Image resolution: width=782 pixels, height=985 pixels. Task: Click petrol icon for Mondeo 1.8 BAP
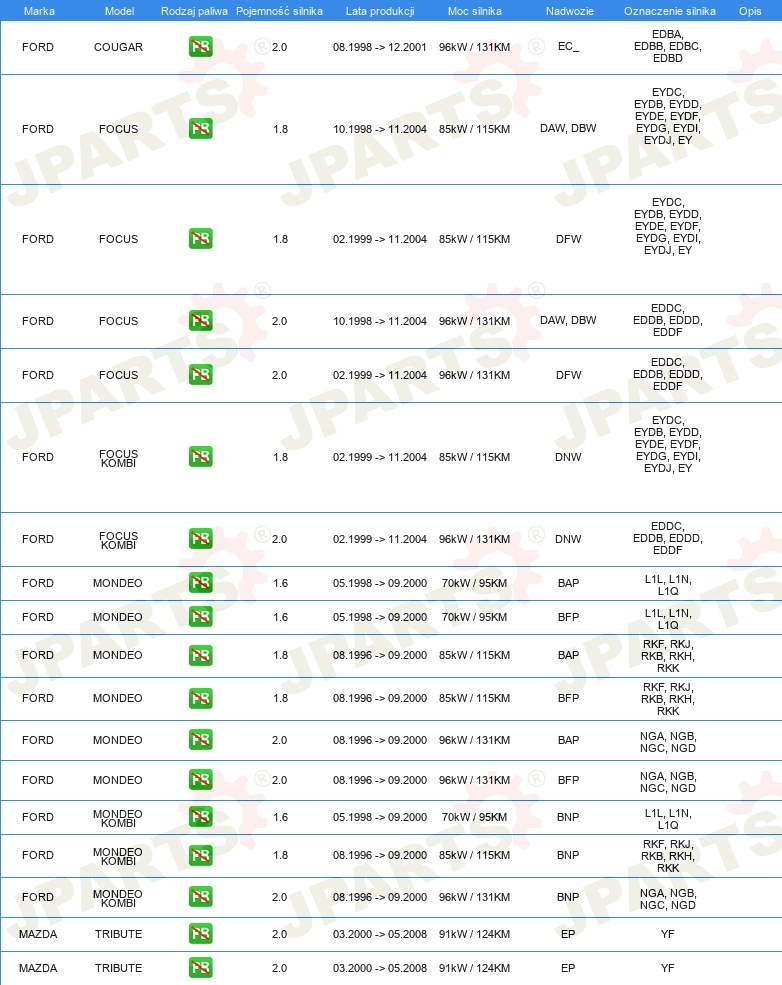[x=200, y=655]
